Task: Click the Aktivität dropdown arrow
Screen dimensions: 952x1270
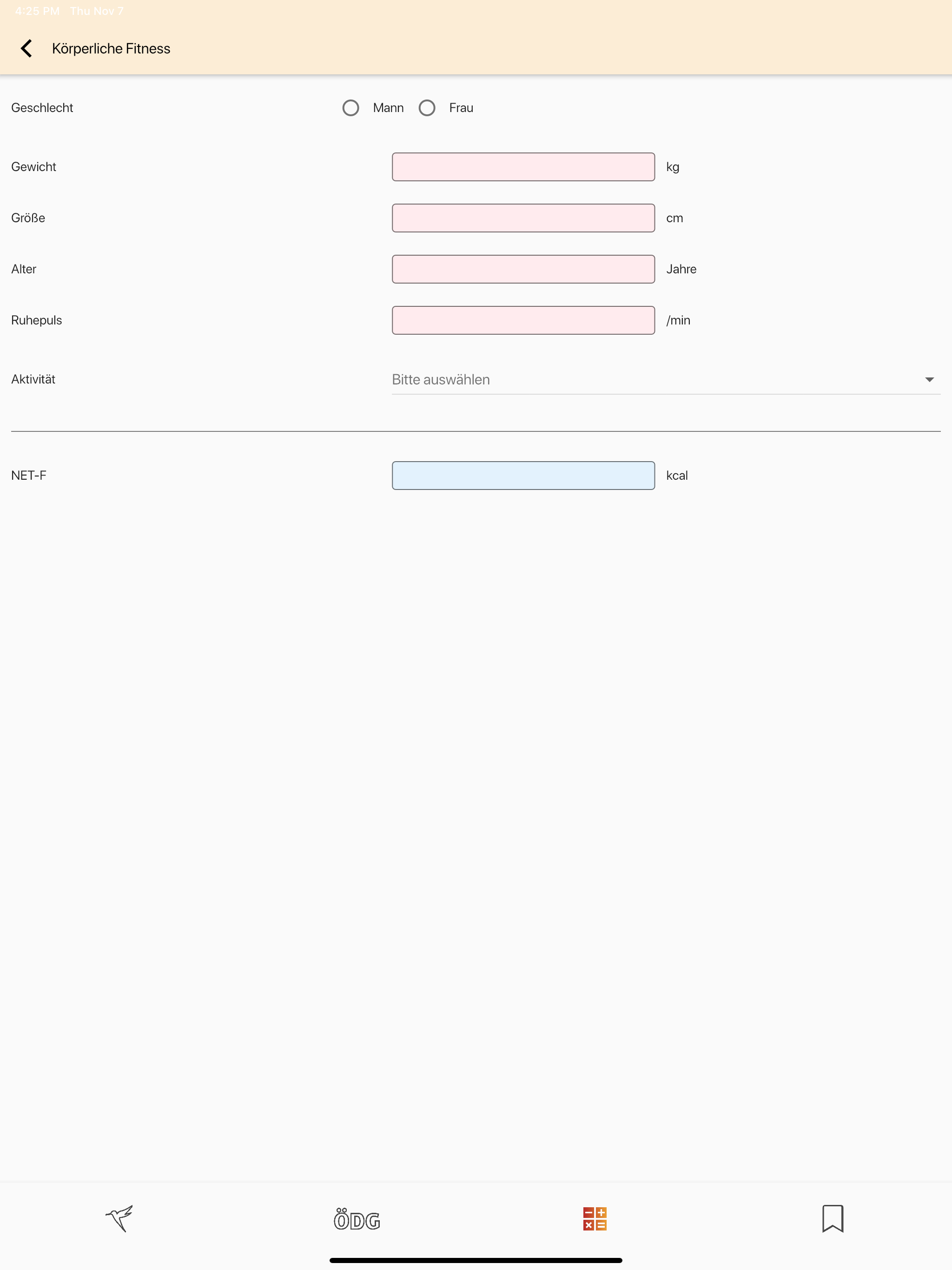Action: (929, 379)
